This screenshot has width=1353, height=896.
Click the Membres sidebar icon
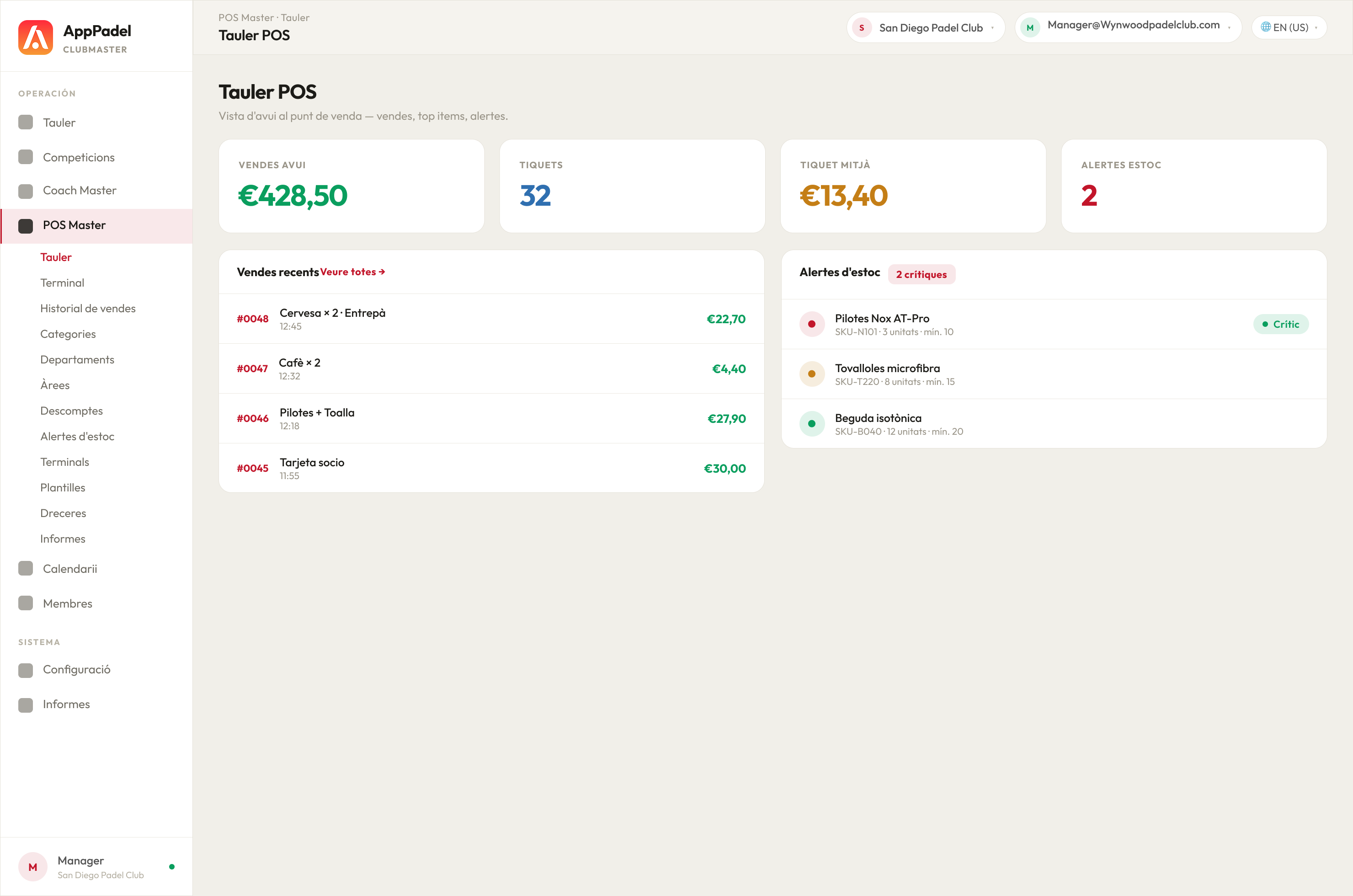pyautogui.click(x=26, y=603)
